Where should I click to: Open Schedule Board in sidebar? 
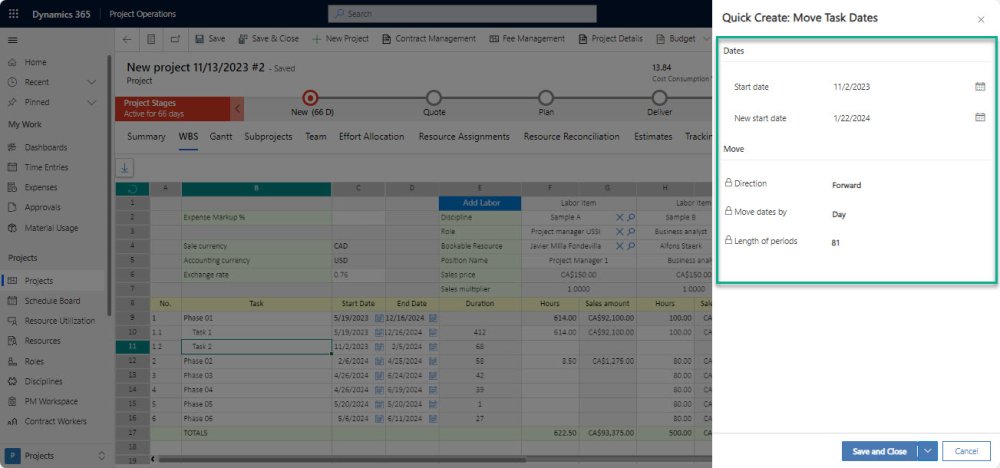tap(52, 301)
